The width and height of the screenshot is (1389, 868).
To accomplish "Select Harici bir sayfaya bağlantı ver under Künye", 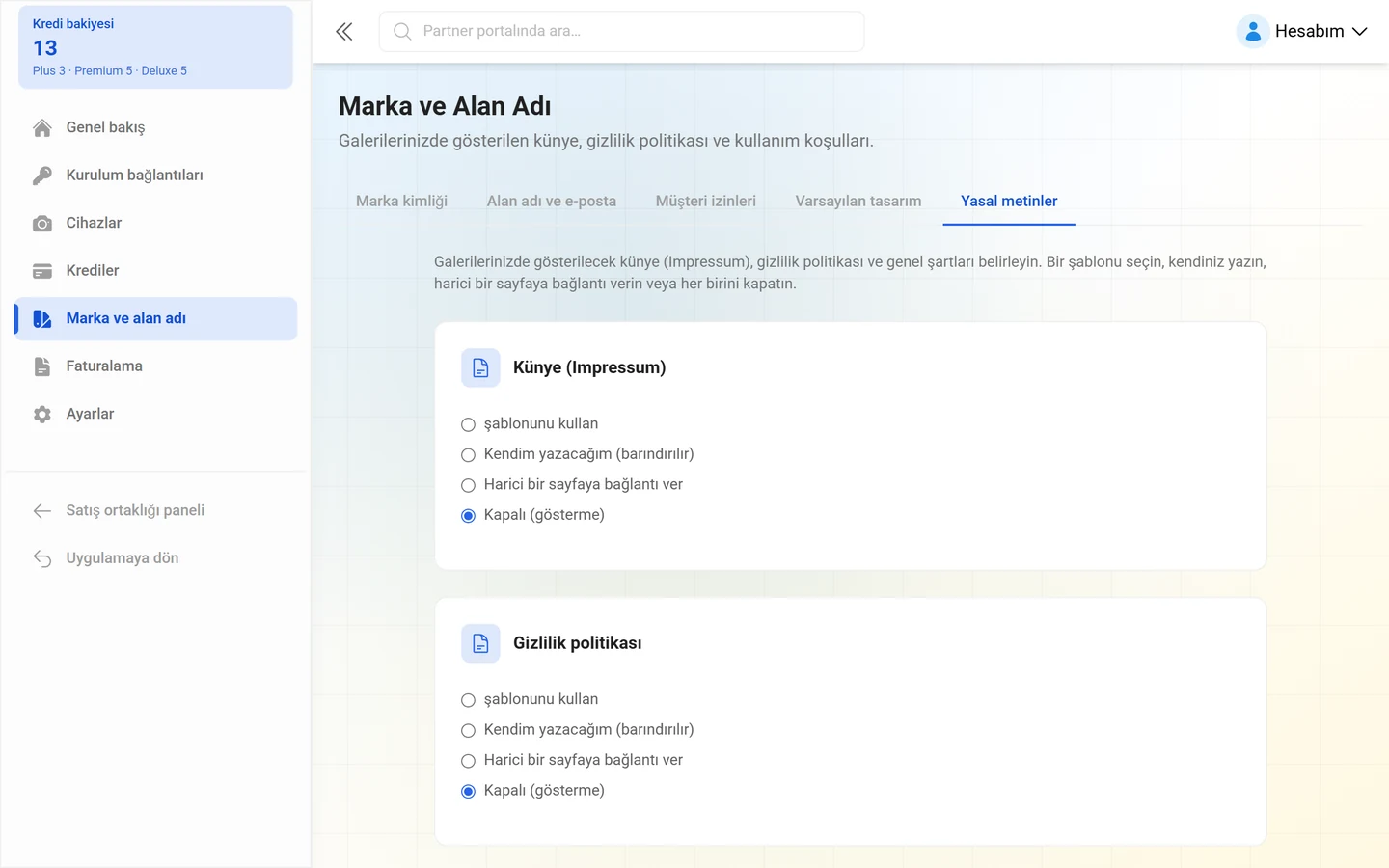I will click(468, 485).
